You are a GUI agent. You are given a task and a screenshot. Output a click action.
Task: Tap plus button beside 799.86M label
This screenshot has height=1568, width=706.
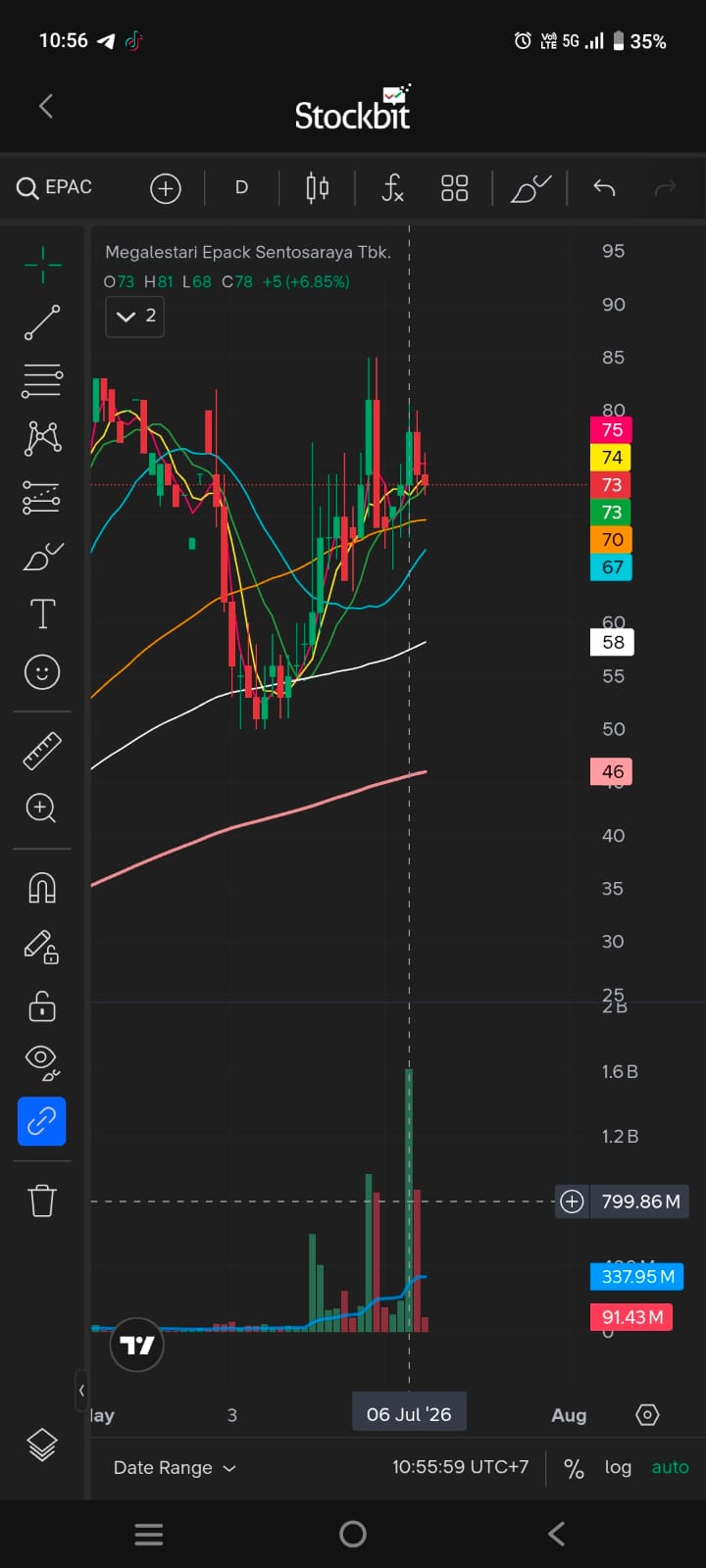[x=572, y=1201]
